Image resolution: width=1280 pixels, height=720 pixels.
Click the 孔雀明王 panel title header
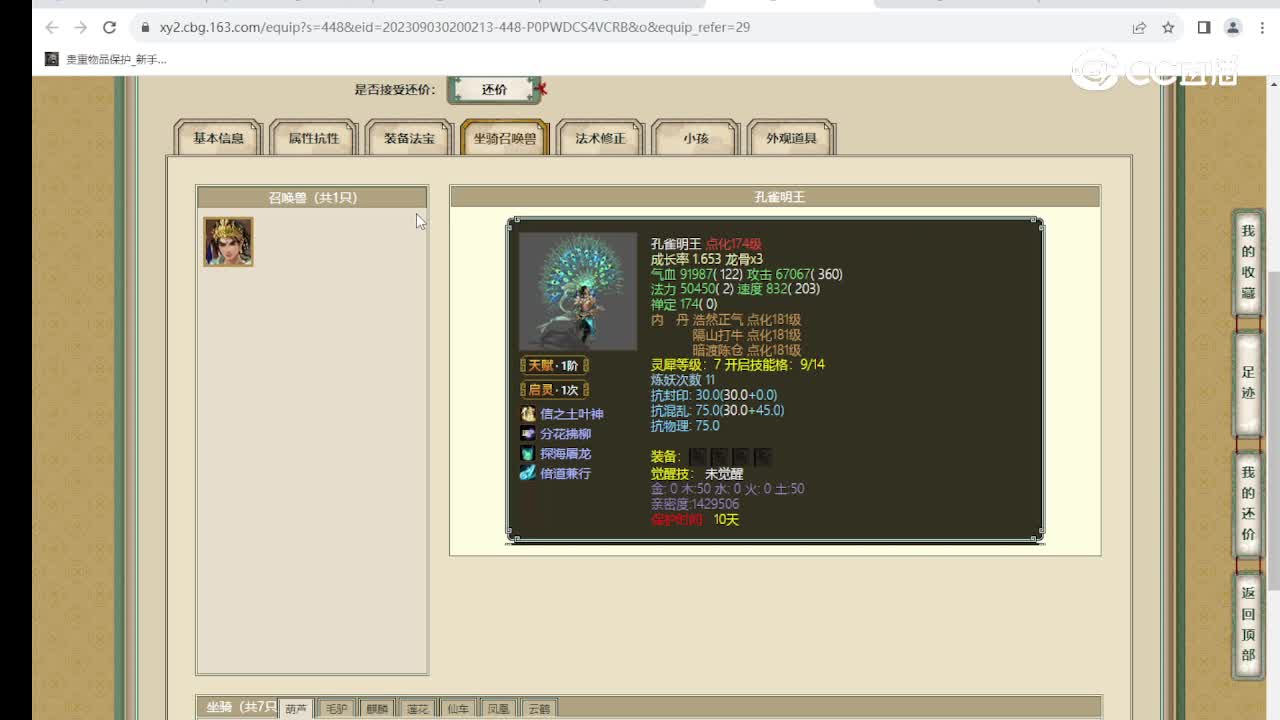(775, 197)
